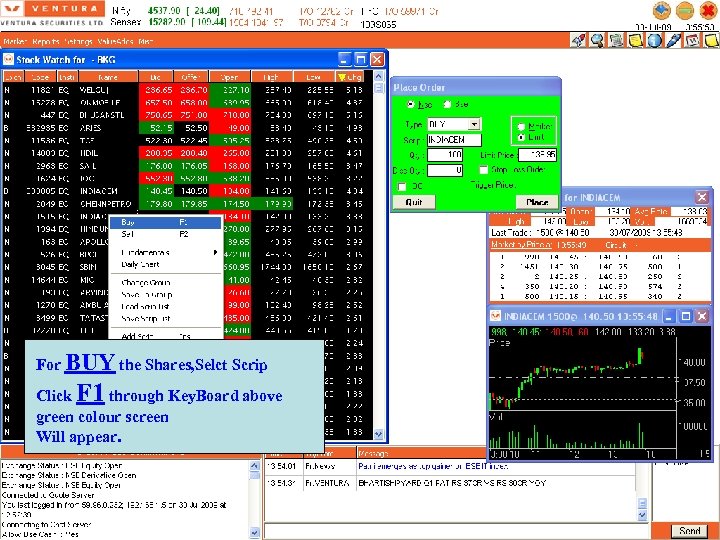The image size is (720, 540).
Task: Open the first yellow sticky note icon
Action: (x=636, y=40)
